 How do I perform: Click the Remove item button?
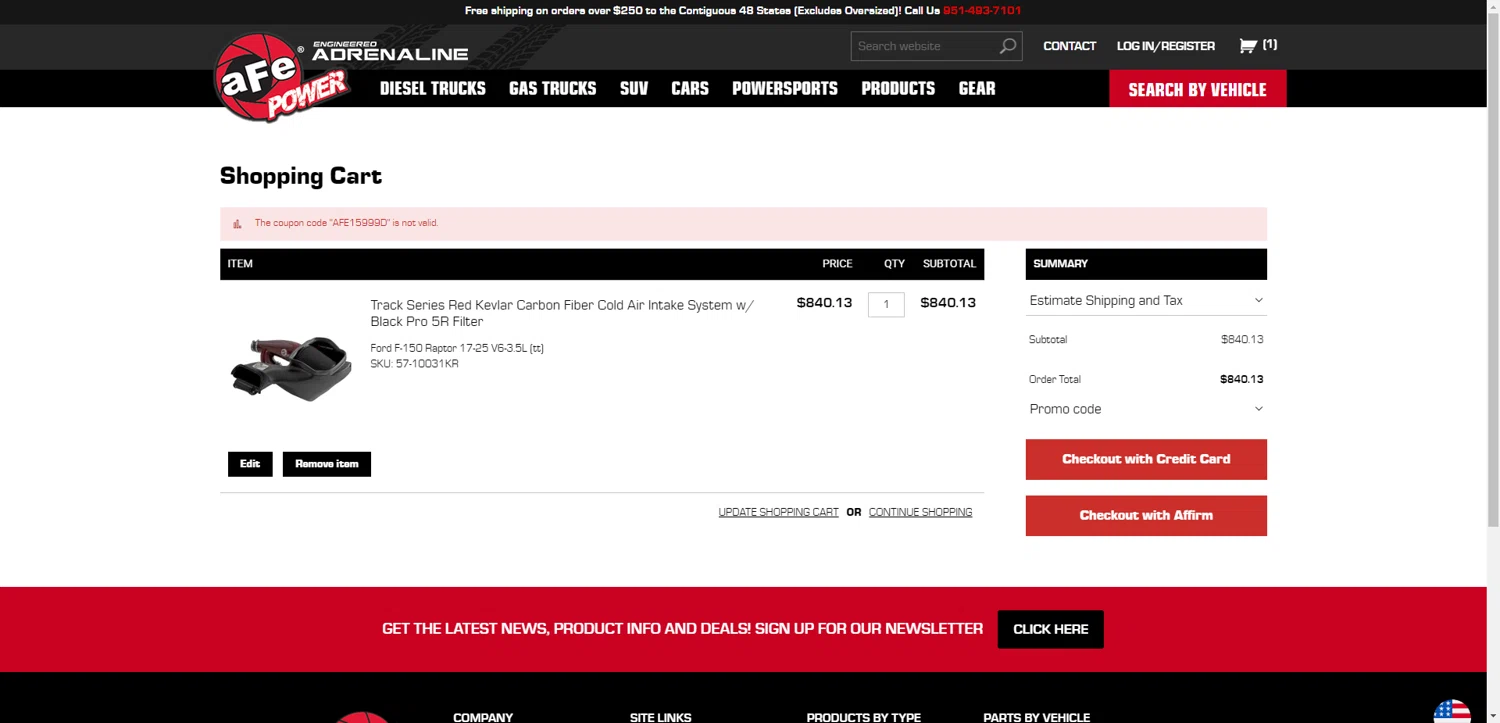point(327,464)
